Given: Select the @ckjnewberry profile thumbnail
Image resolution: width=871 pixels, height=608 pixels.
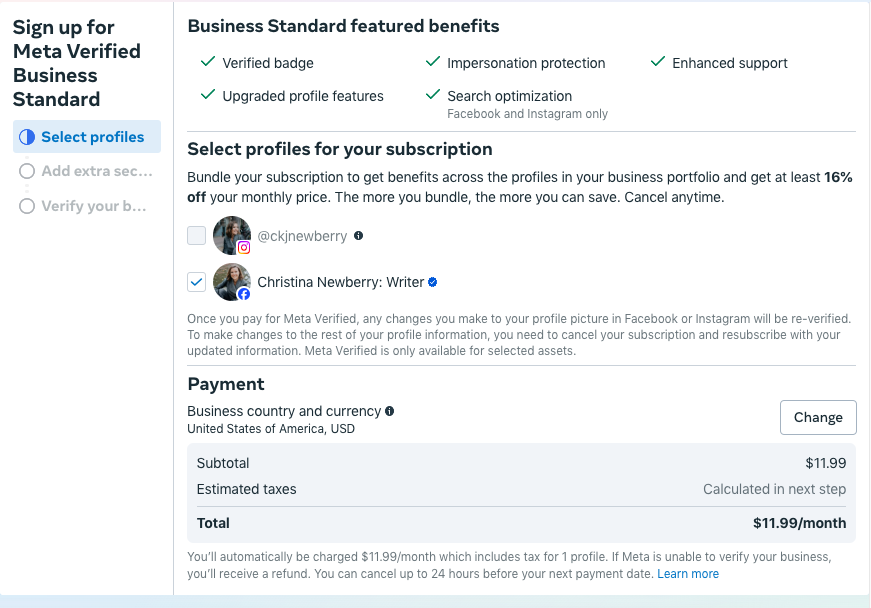Looking at the screenshot, I should (x=232, y=235).
